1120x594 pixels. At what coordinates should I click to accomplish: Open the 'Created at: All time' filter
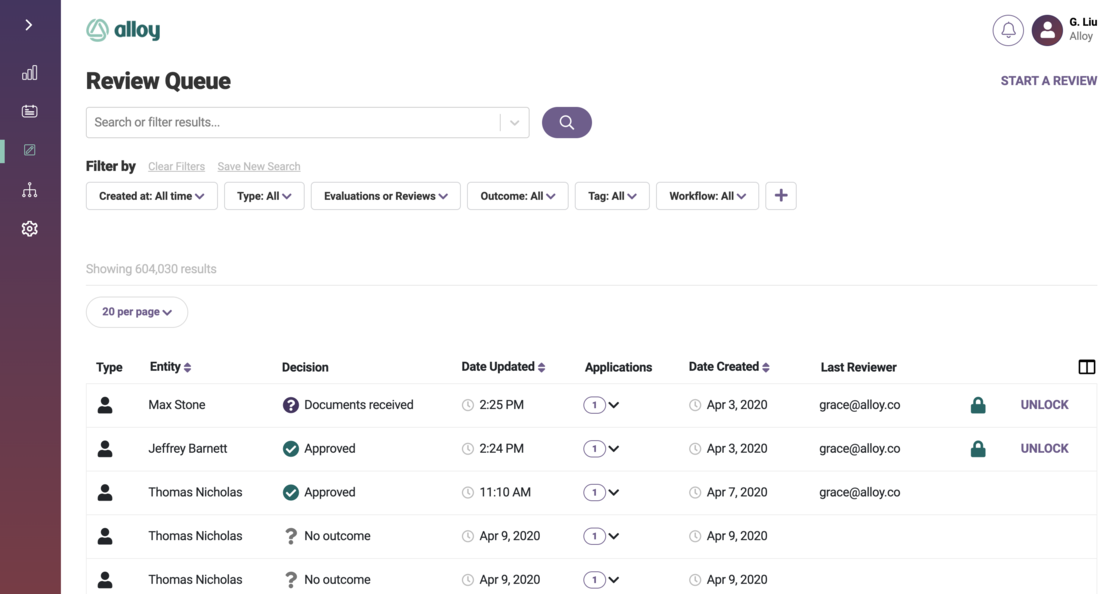tap(151, 196)
